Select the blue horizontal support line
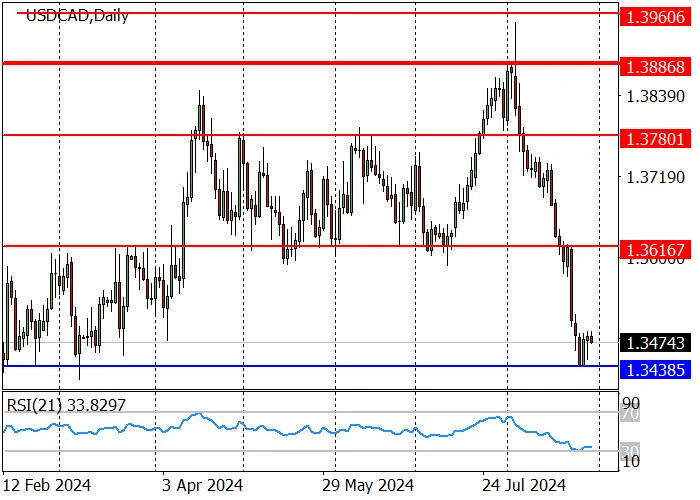This screenshot has height=500, width=700. coord(311,366)
